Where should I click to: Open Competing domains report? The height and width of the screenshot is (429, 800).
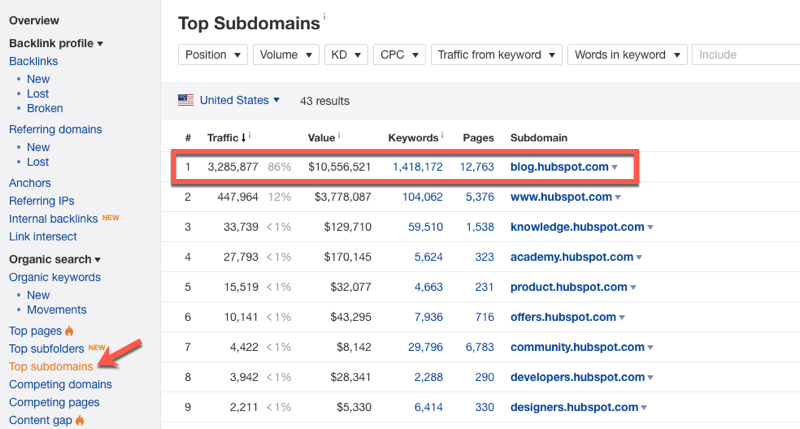point(60,385)
